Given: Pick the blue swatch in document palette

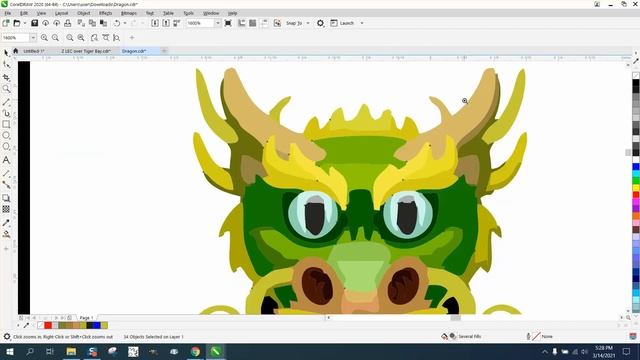Looking at the screenshot, I should click(x=97, y=325).
